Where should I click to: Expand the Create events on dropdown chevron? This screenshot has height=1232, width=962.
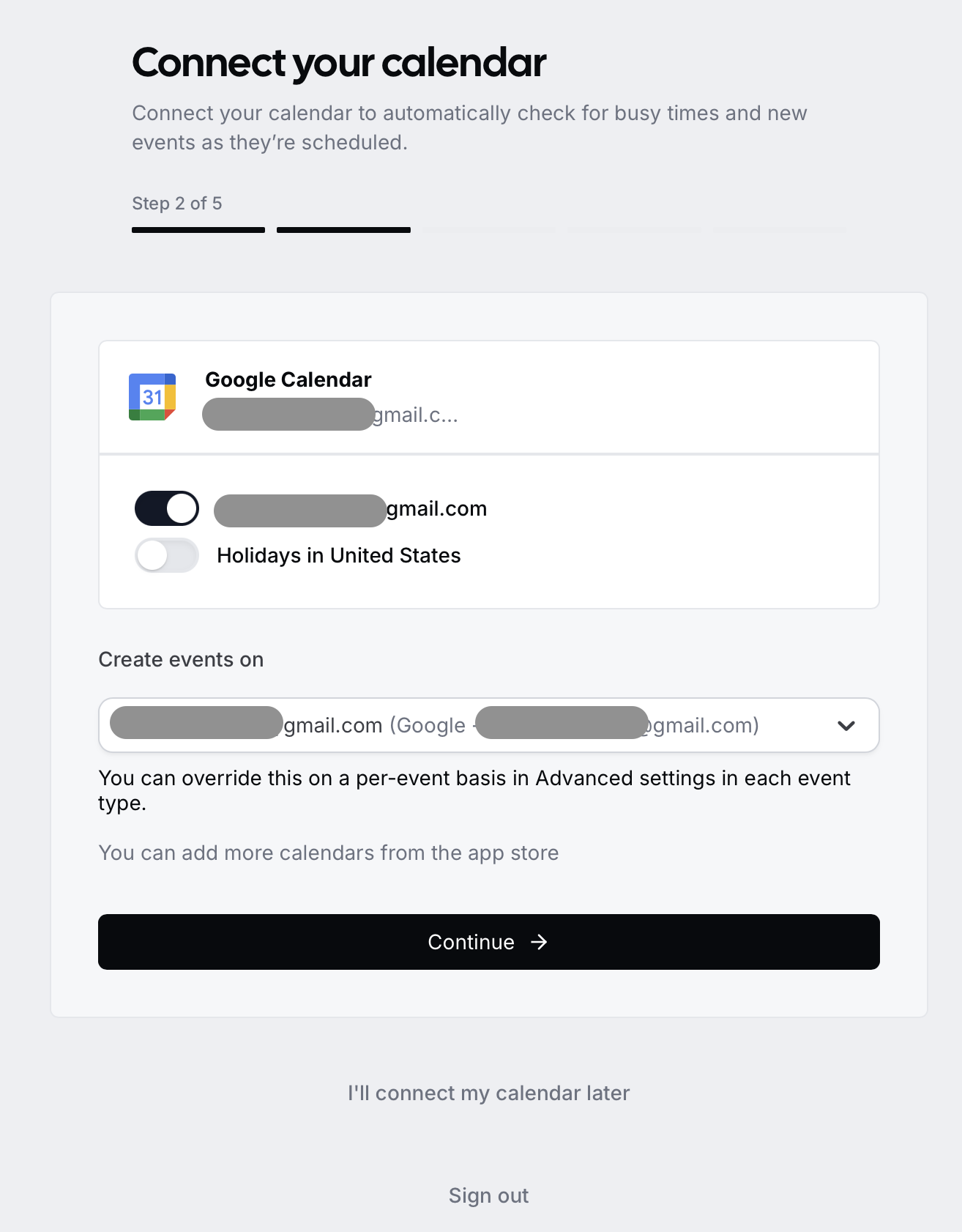tap(846, 725)
